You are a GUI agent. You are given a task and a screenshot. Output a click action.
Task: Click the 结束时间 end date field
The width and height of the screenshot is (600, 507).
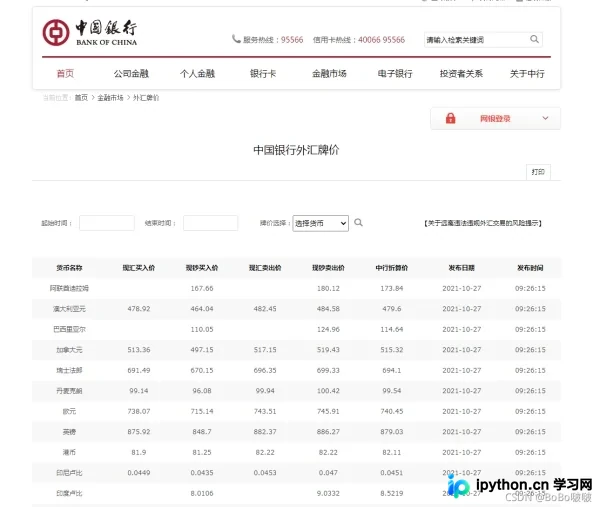(x=210, y=223)
